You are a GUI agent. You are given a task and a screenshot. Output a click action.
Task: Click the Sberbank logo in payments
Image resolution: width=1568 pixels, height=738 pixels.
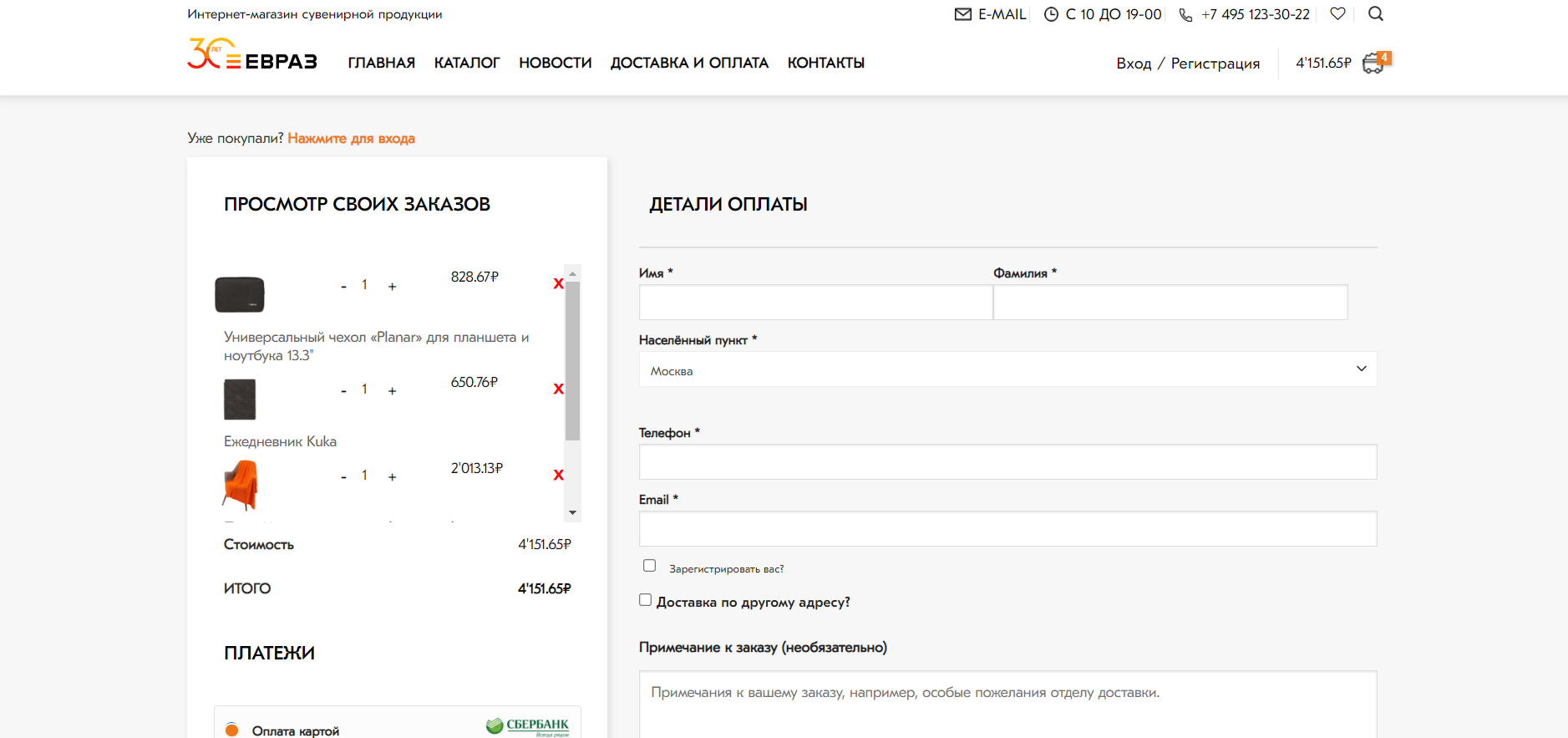click(527, 726)
